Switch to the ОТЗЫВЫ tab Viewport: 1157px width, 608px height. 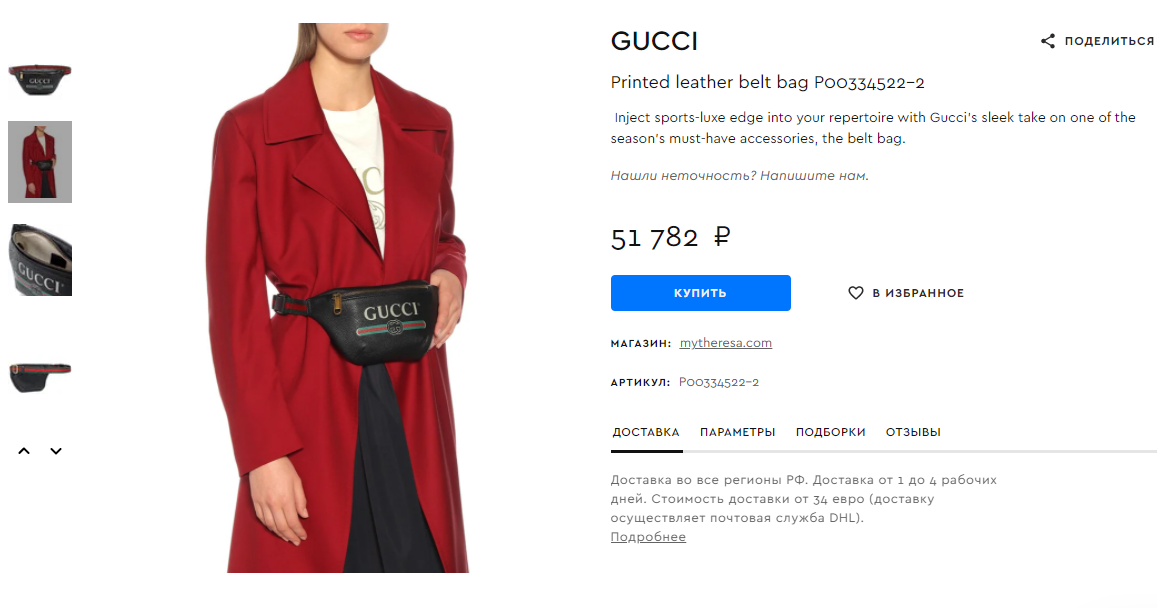pyautogui.click(x=913, y=432)
